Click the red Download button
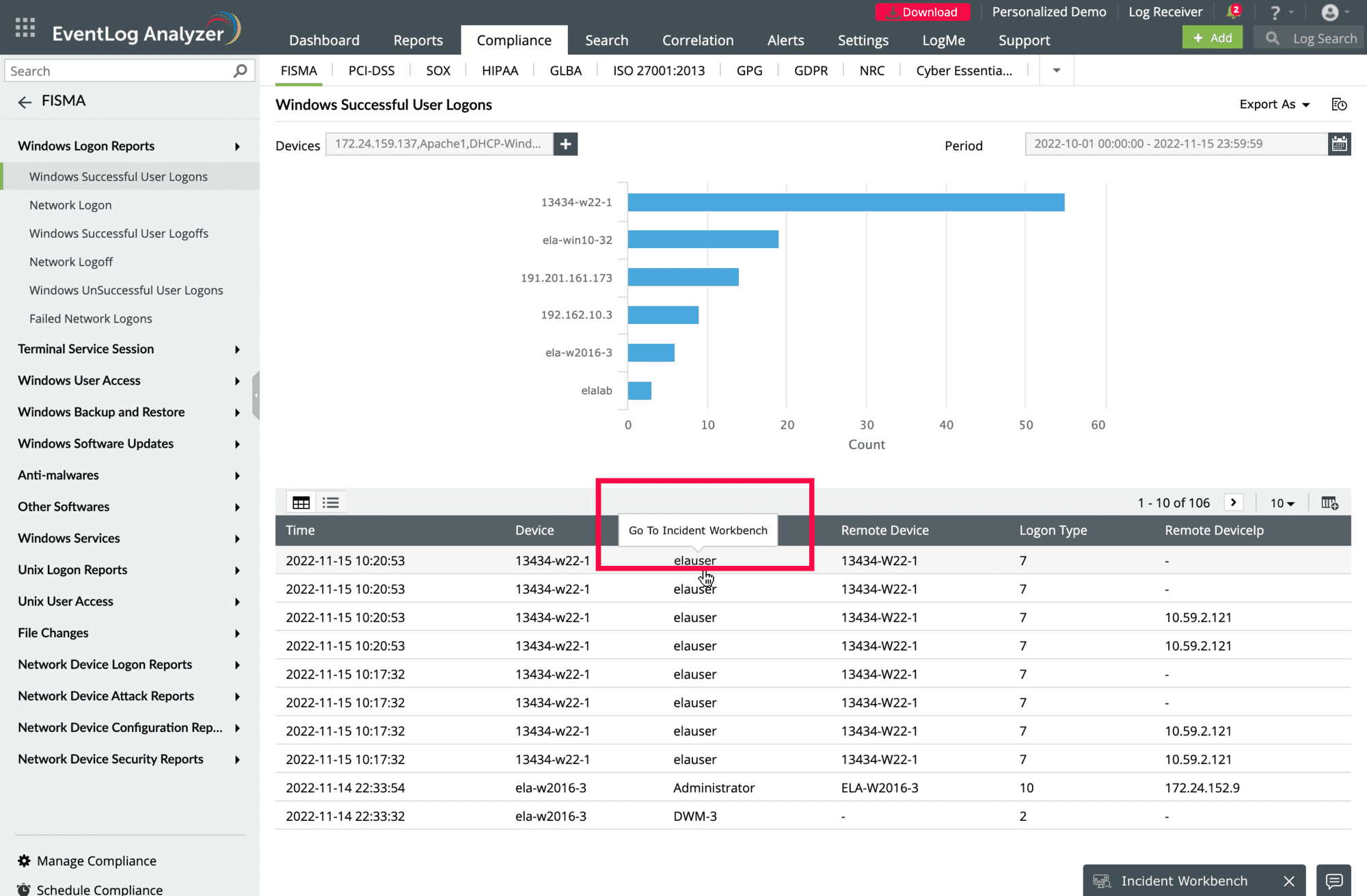The width and height of the screenshot is (1367, 896). tap(923, 12)
